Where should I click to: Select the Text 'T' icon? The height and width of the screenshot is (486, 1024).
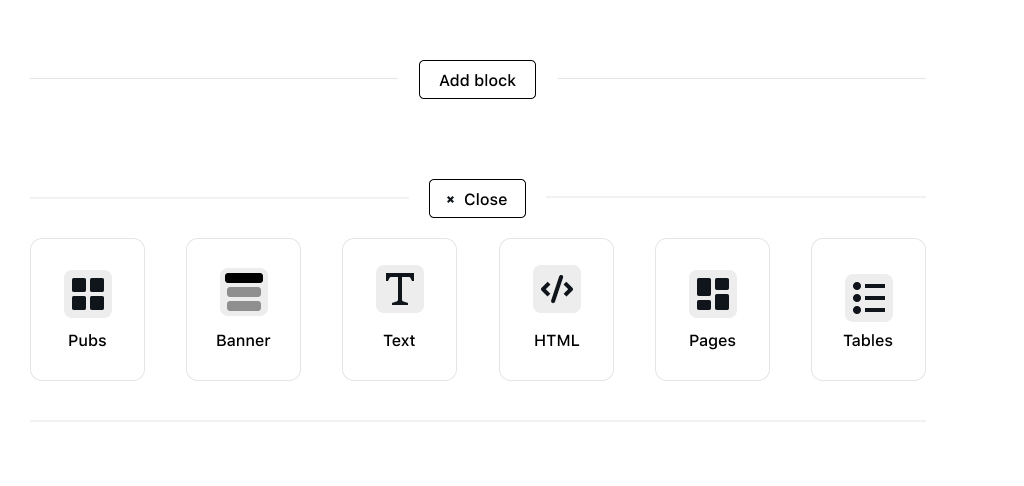400,289
